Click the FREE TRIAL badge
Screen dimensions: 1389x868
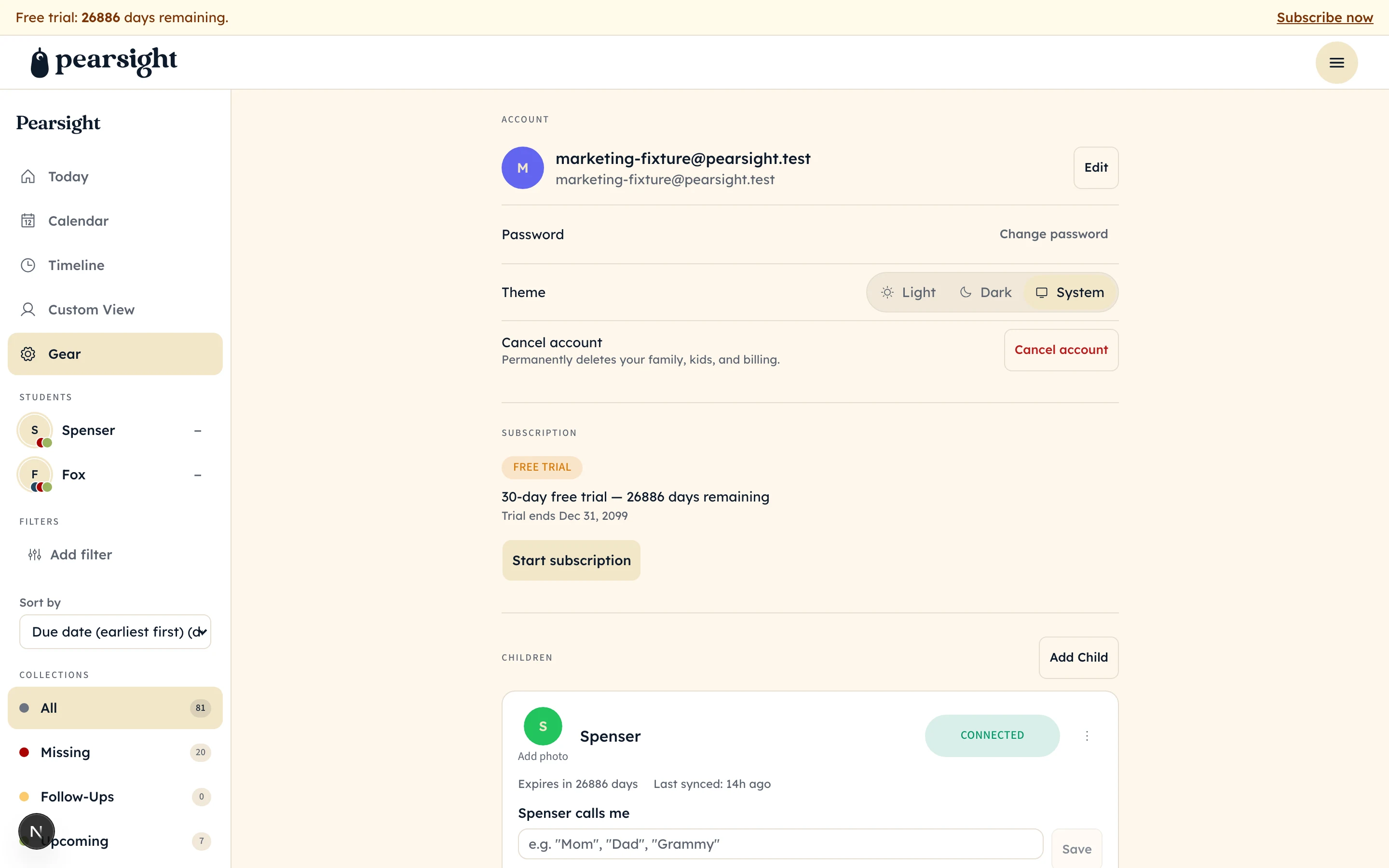coord(542,467)
